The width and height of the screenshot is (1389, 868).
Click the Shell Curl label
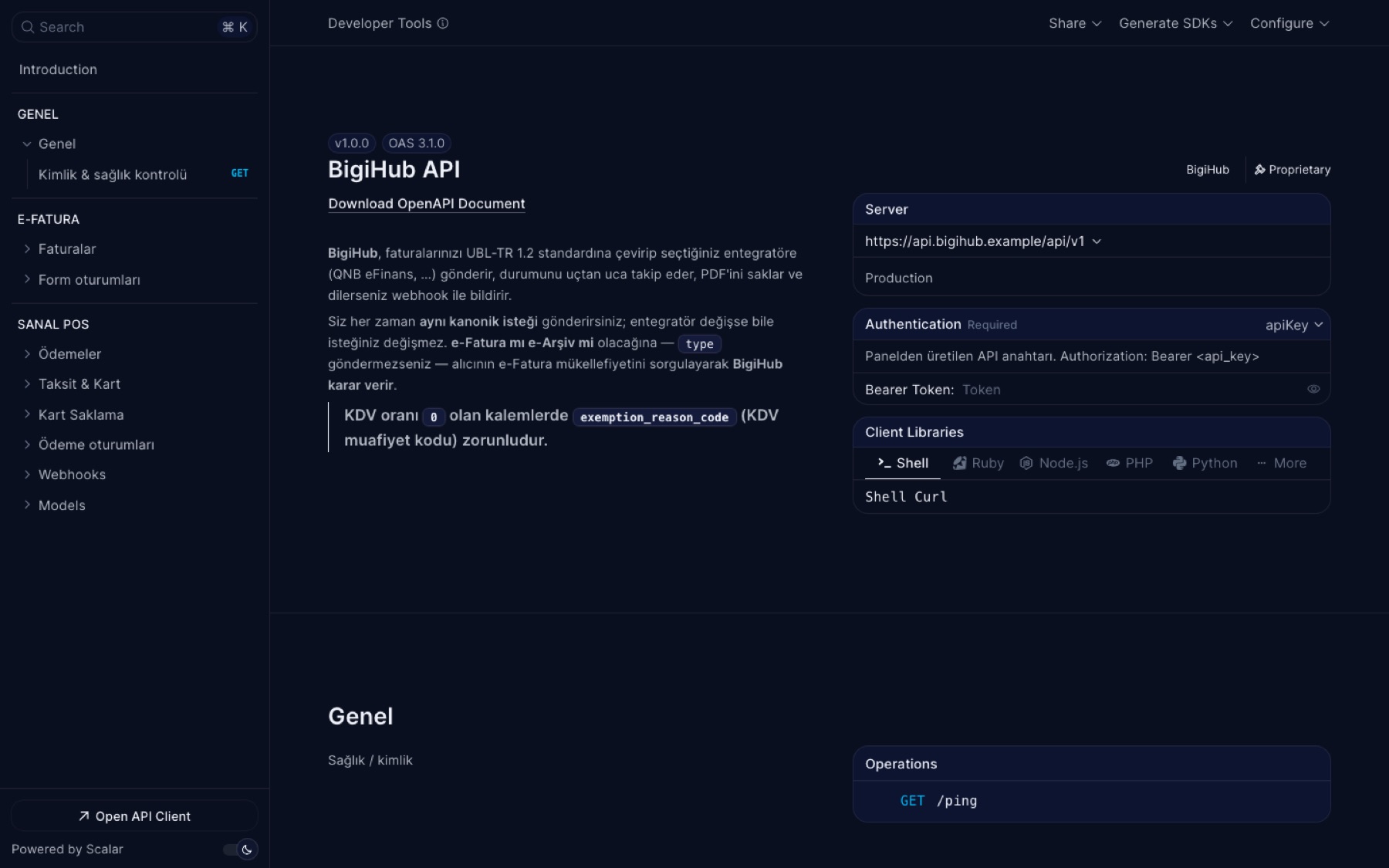tap(906, 497)
